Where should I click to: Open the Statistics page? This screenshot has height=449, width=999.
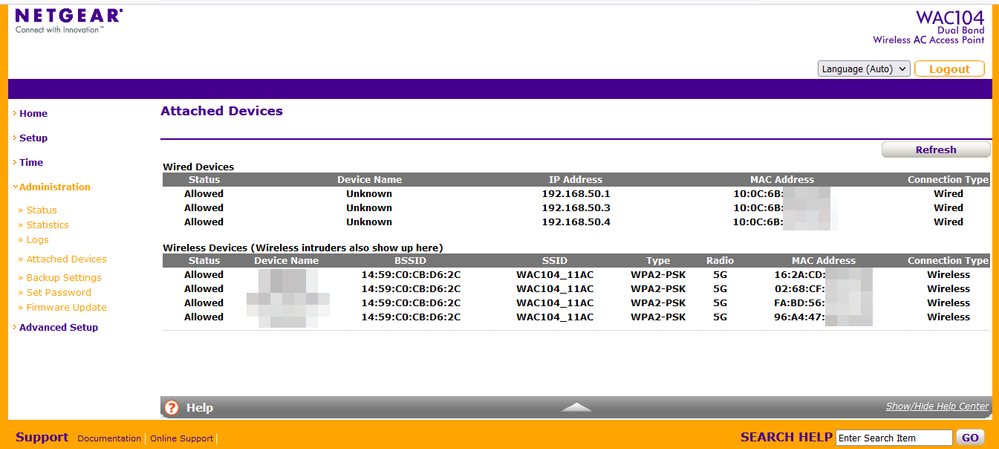(x=47, y=225)
